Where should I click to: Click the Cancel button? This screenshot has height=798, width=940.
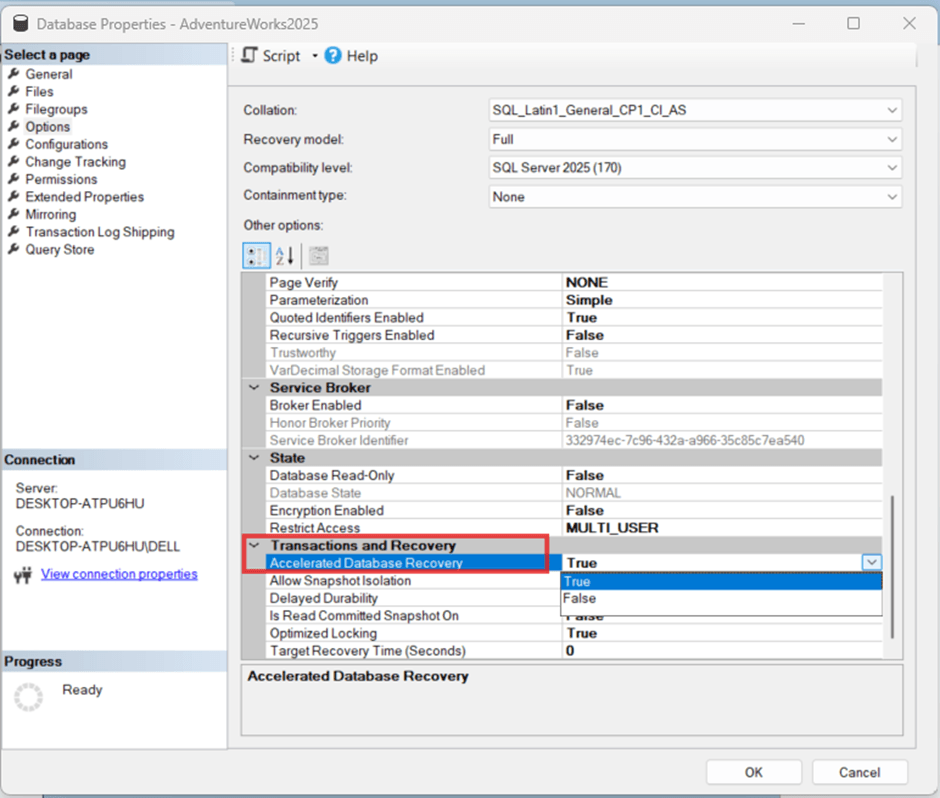click(860, 772)
